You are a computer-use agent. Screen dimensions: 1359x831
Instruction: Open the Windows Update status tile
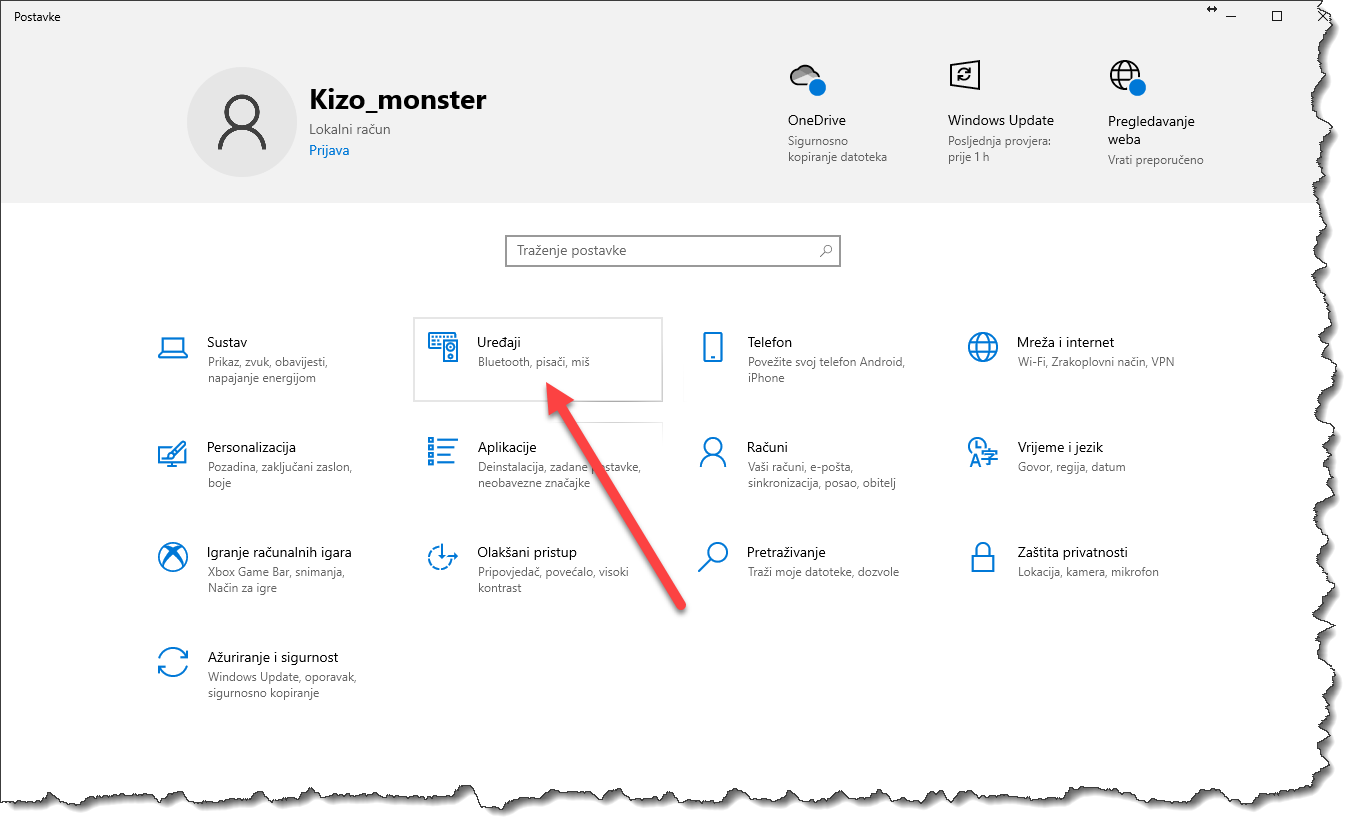pos(1000,121)
